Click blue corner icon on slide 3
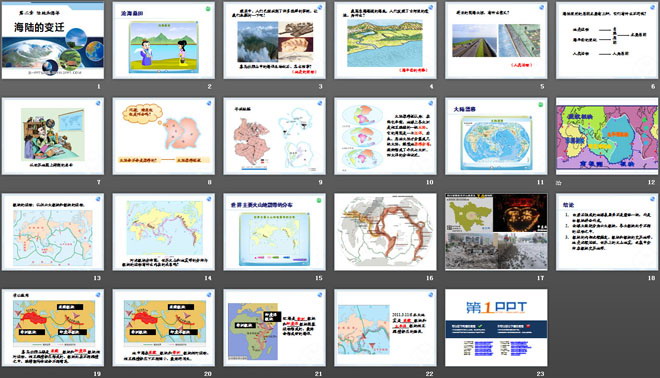This screenshot has height=378, width=660. [x=319, y=8]
